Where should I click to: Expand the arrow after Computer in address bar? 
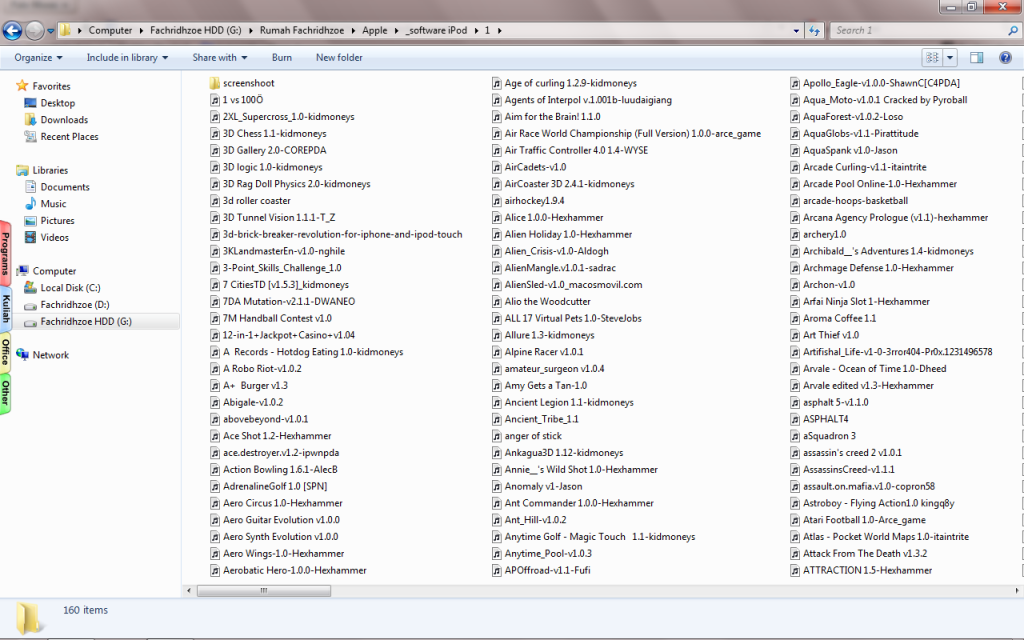(x=140, y=30)
